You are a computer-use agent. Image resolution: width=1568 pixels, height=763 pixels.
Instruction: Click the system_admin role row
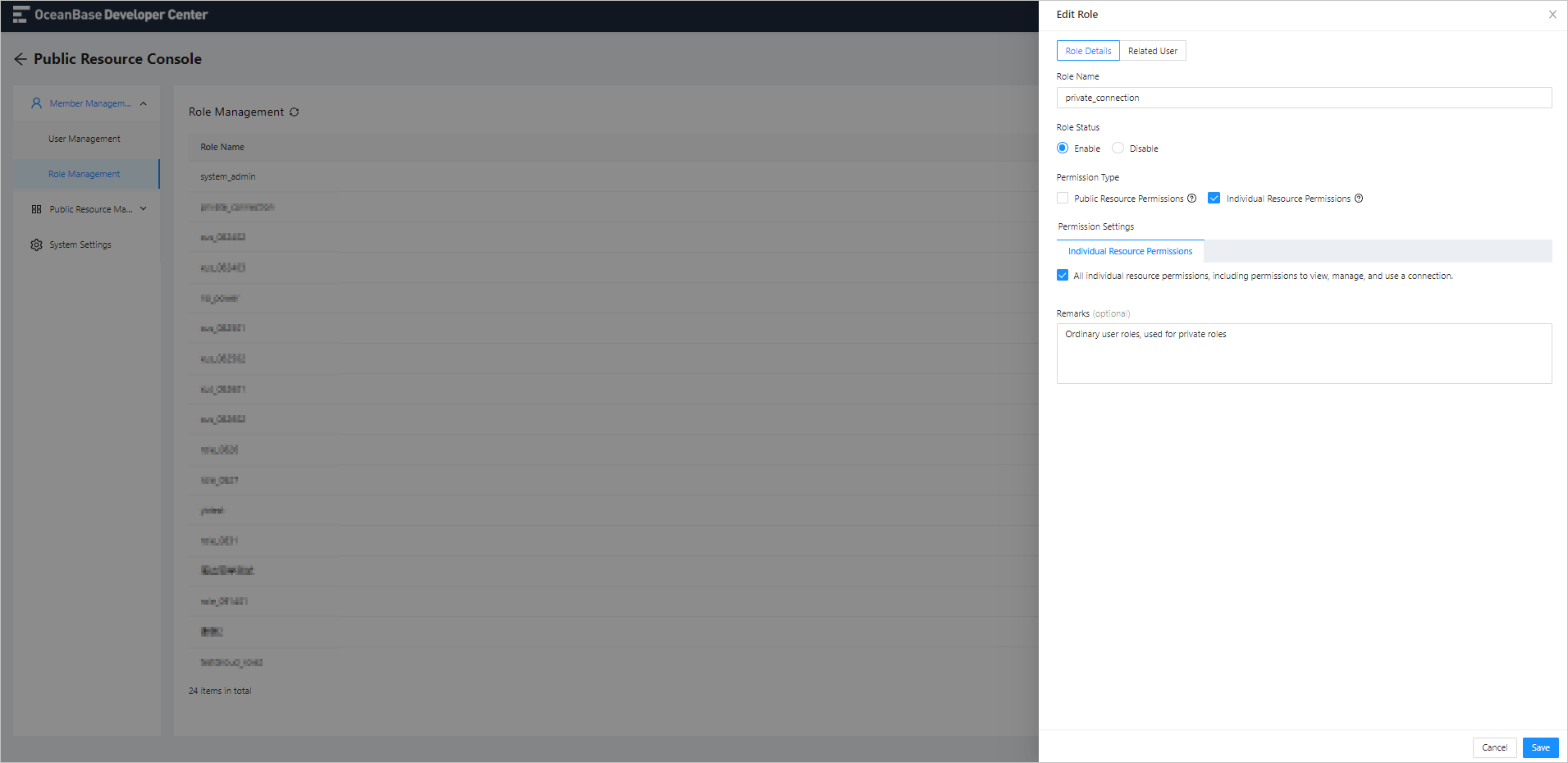614,176
